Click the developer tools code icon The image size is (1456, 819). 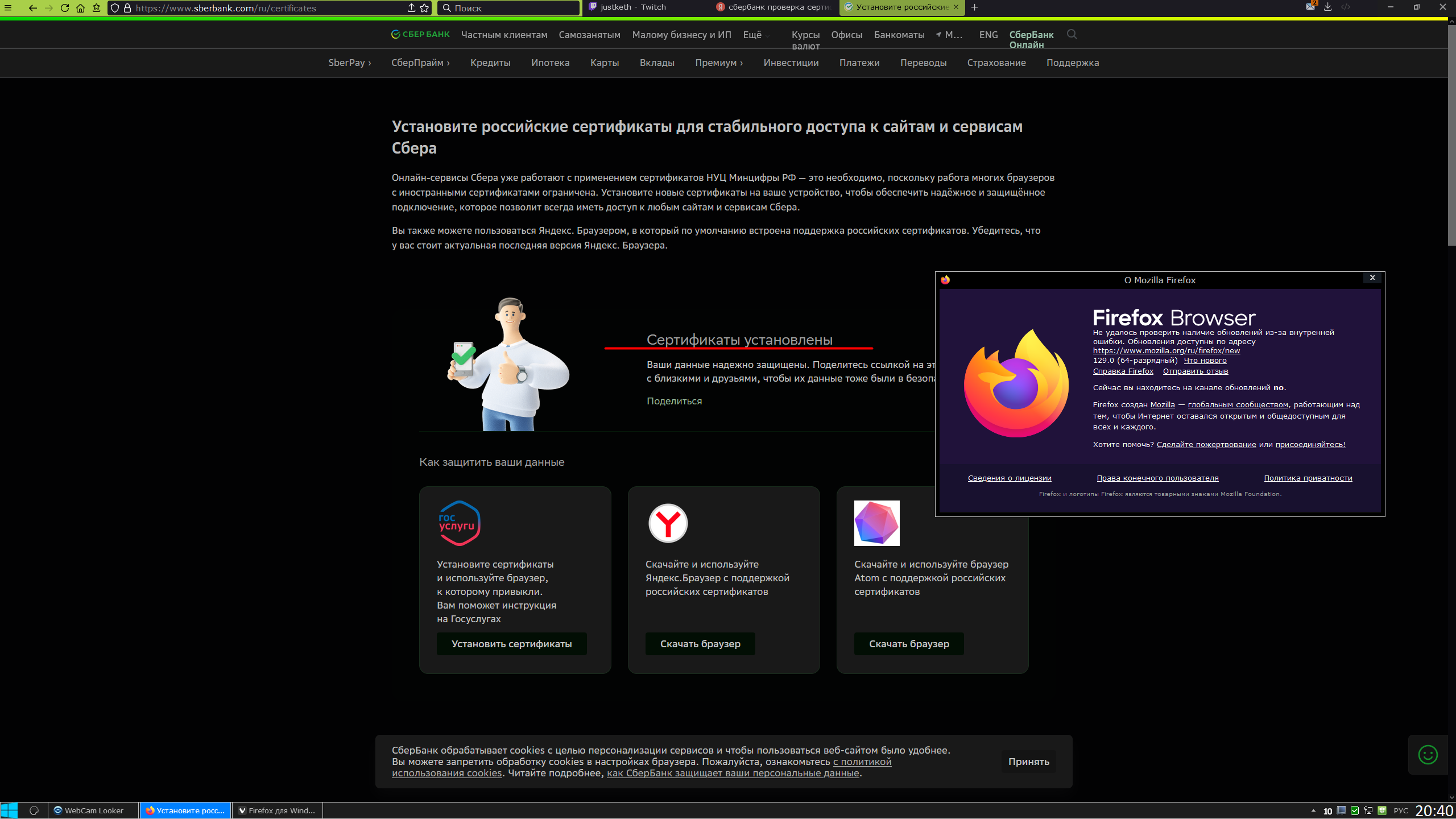click(x=1346, y=7)
